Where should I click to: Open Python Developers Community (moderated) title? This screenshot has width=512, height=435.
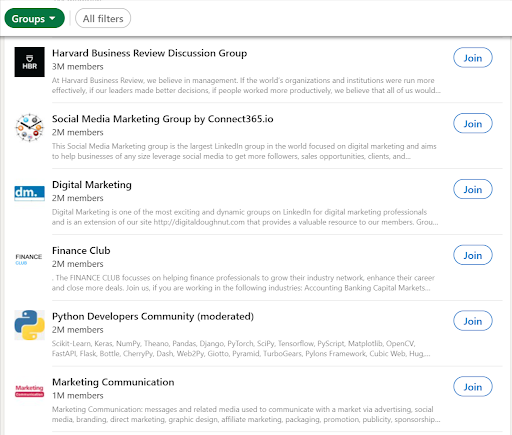(153, 316)
